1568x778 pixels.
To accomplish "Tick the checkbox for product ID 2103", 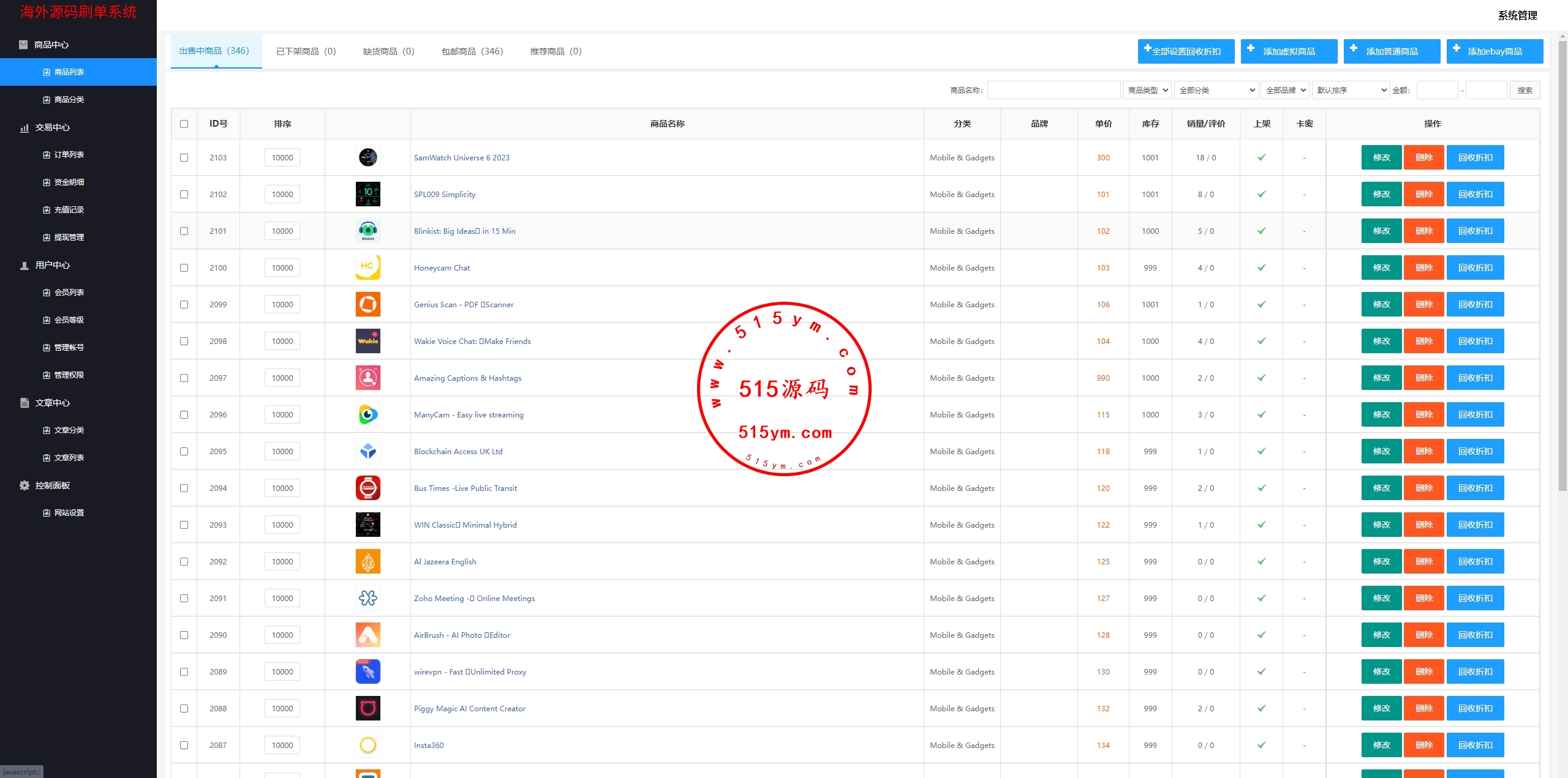I will pos(184,157).
